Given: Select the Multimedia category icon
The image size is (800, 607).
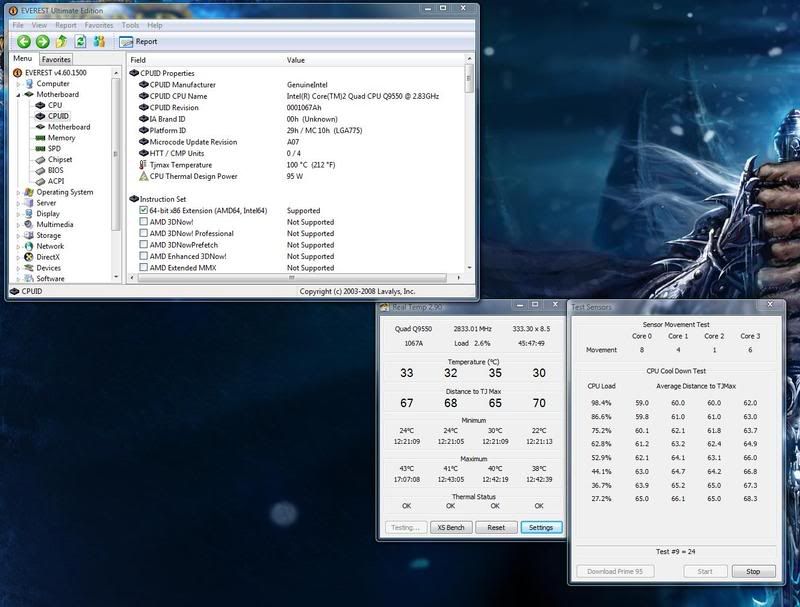Looking at the screenshot, I should click(x=29, y=224).
